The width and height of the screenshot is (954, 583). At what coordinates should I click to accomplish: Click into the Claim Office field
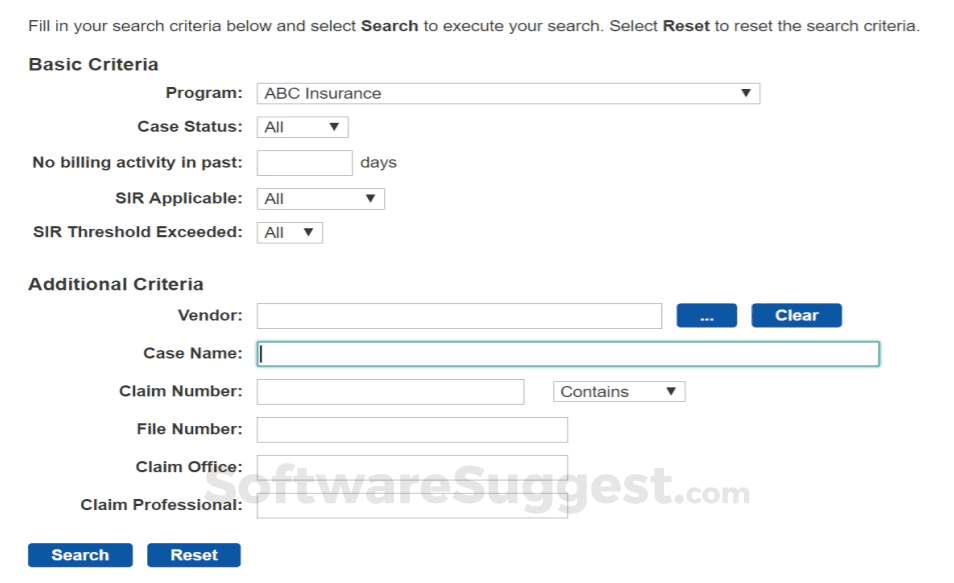tap(412, 467)
